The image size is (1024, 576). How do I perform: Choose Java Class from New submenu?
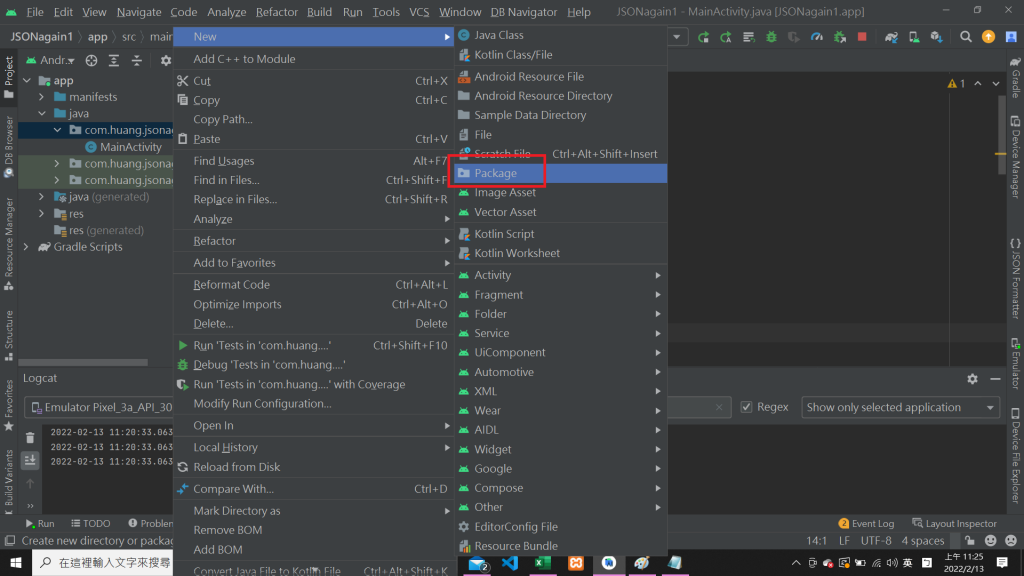(560, 35)
